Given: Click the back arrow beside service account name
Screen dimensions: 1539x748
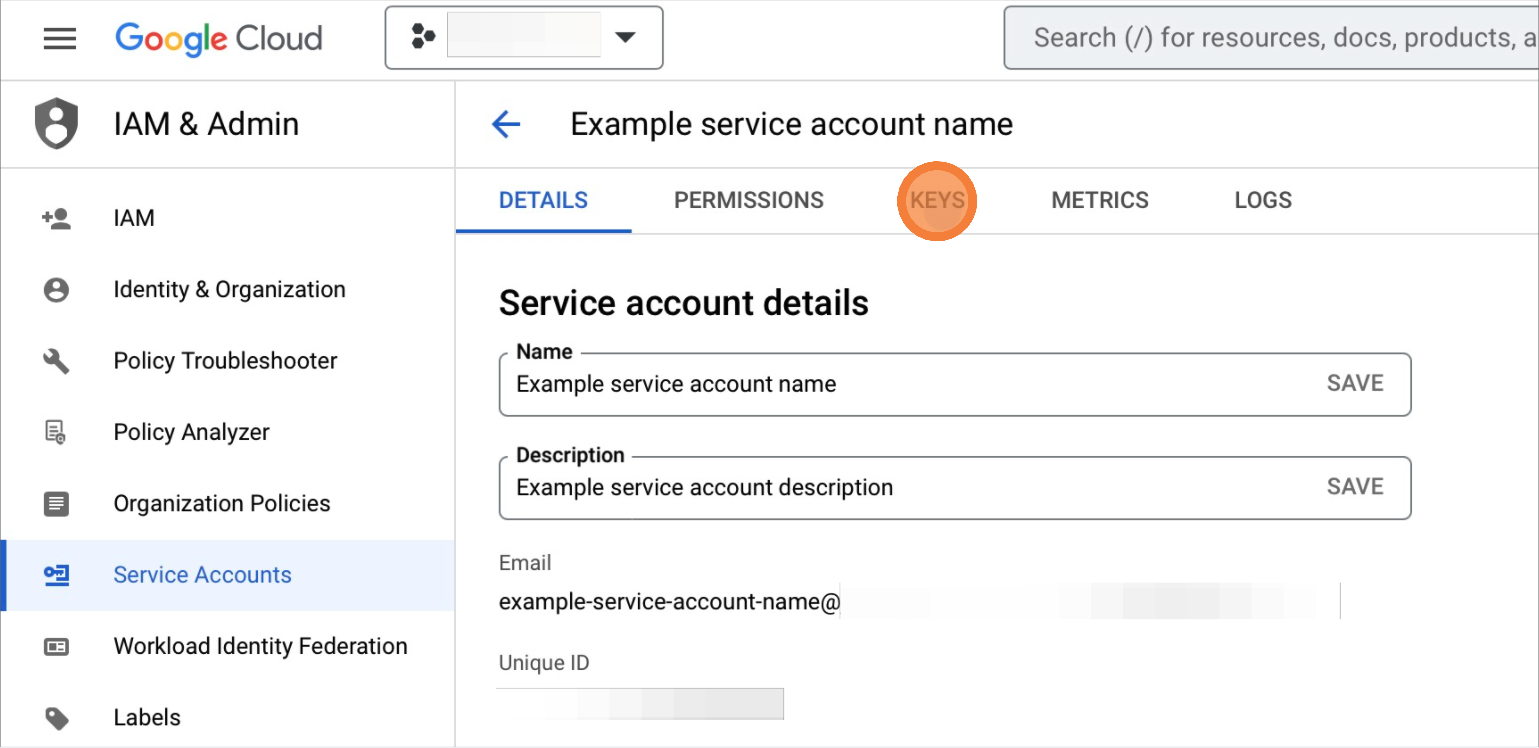Looking at the screenshot, I should click(x=506, y=124).
